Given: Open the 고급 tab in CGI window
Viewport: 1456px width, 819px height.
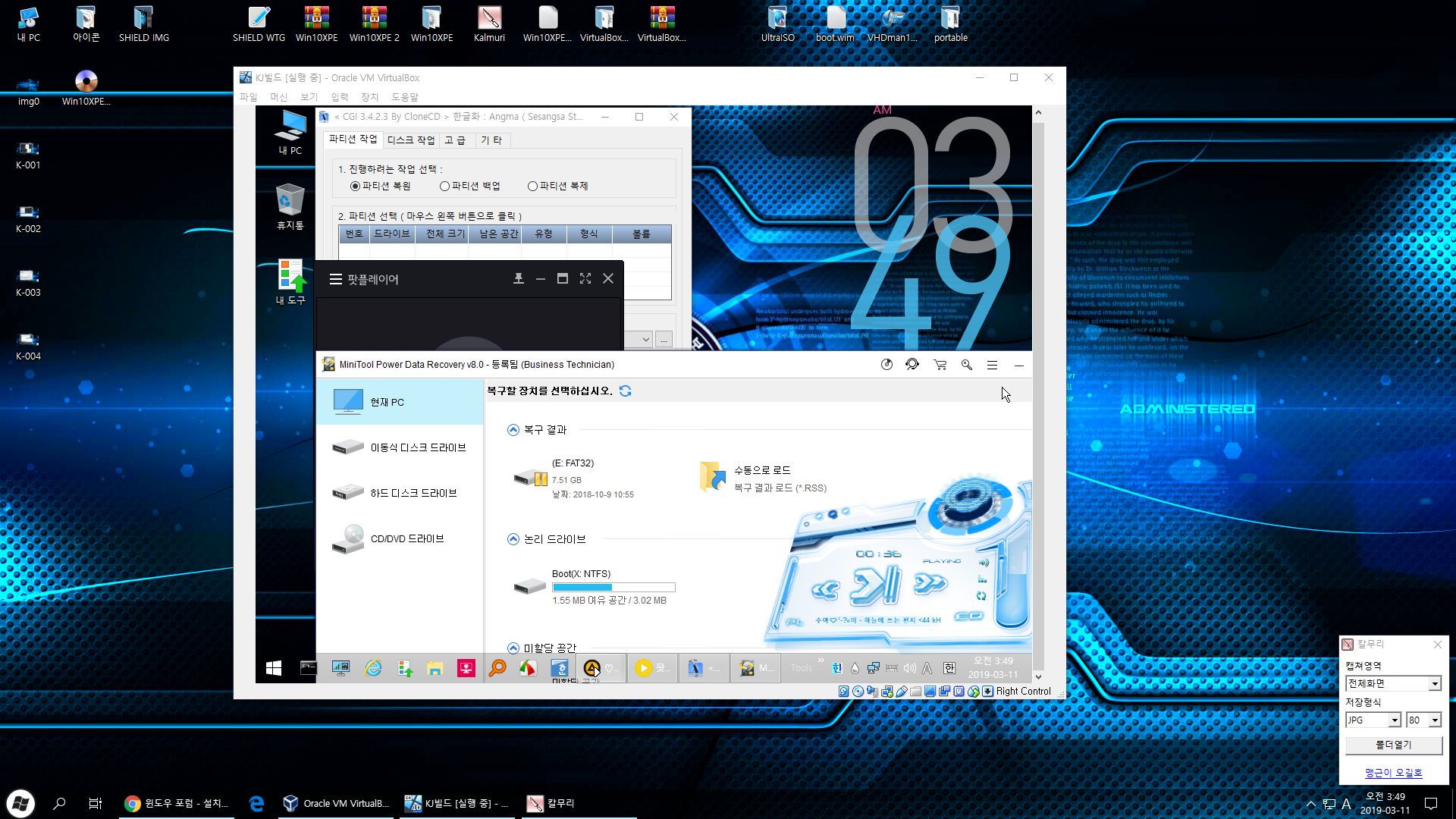Looking at the screenshot, I should [x=455, y=140].
